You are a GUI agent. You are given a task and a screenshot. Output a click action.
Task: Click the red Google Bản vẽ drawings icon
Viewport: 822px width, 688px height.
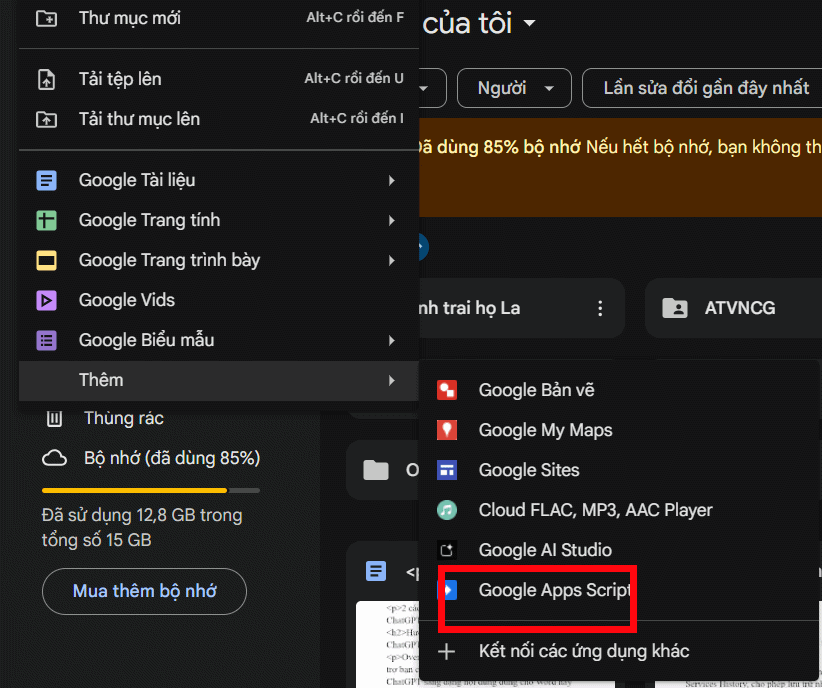[x=447, y=390]
